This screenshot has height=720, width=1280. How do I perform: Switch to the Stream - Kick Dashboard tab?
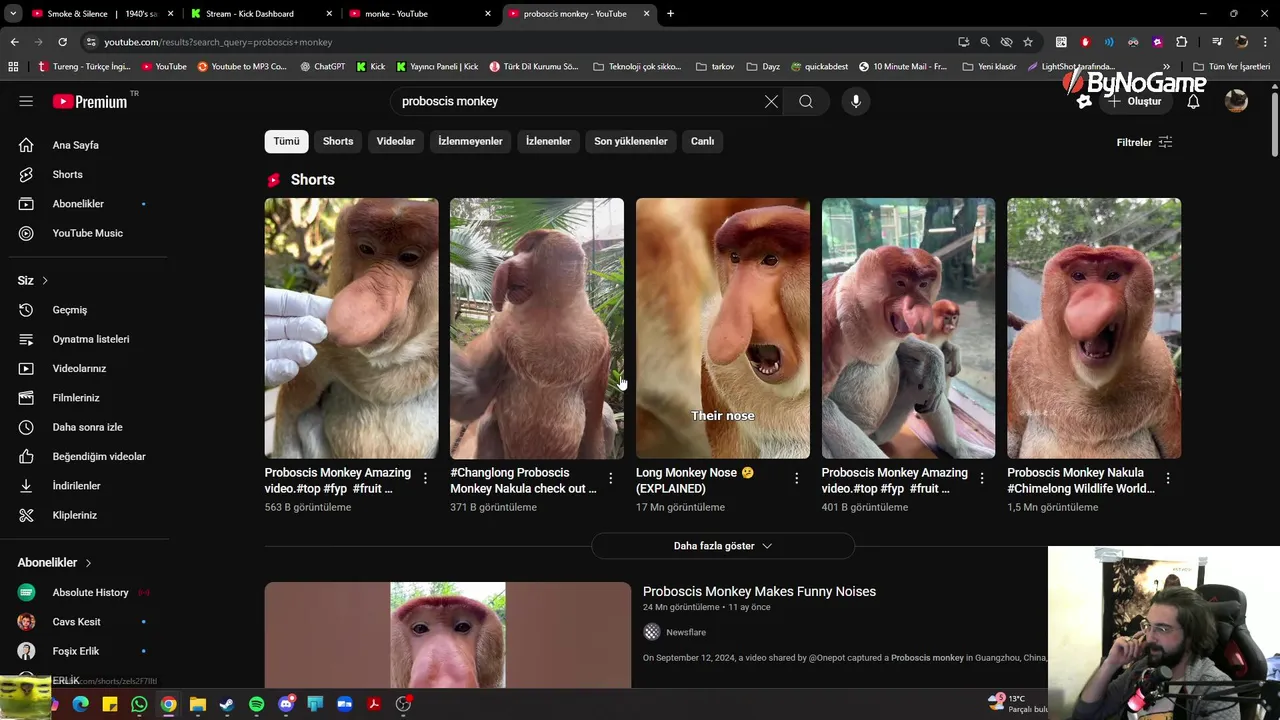pos(260,14)
